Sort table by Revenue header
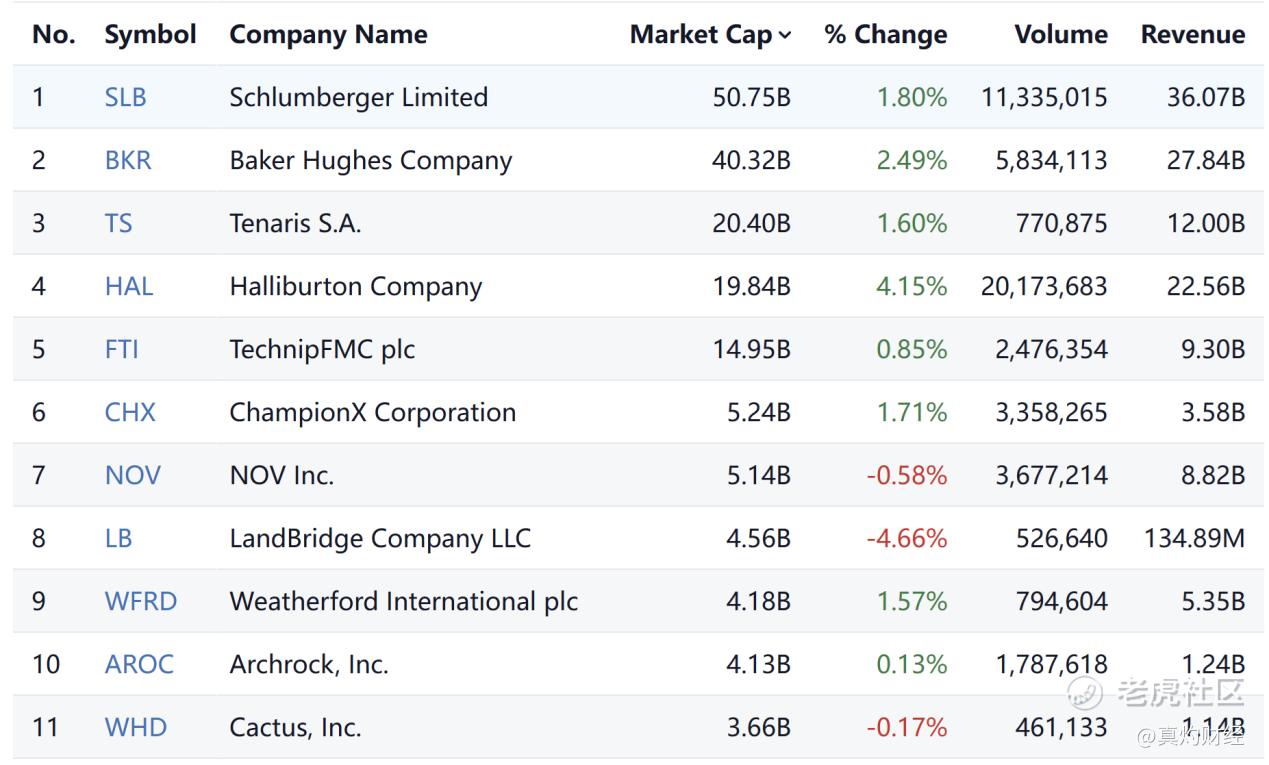The image size is (1269, 765). [1192, 35]
